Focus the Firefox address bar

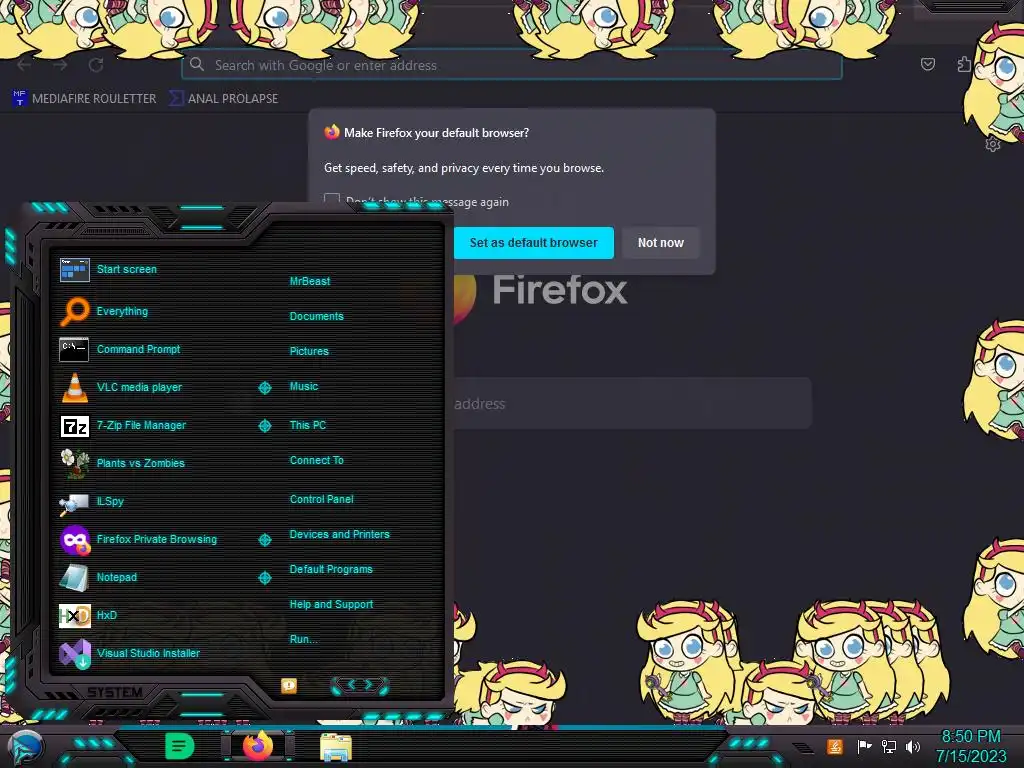click(511, 65)
